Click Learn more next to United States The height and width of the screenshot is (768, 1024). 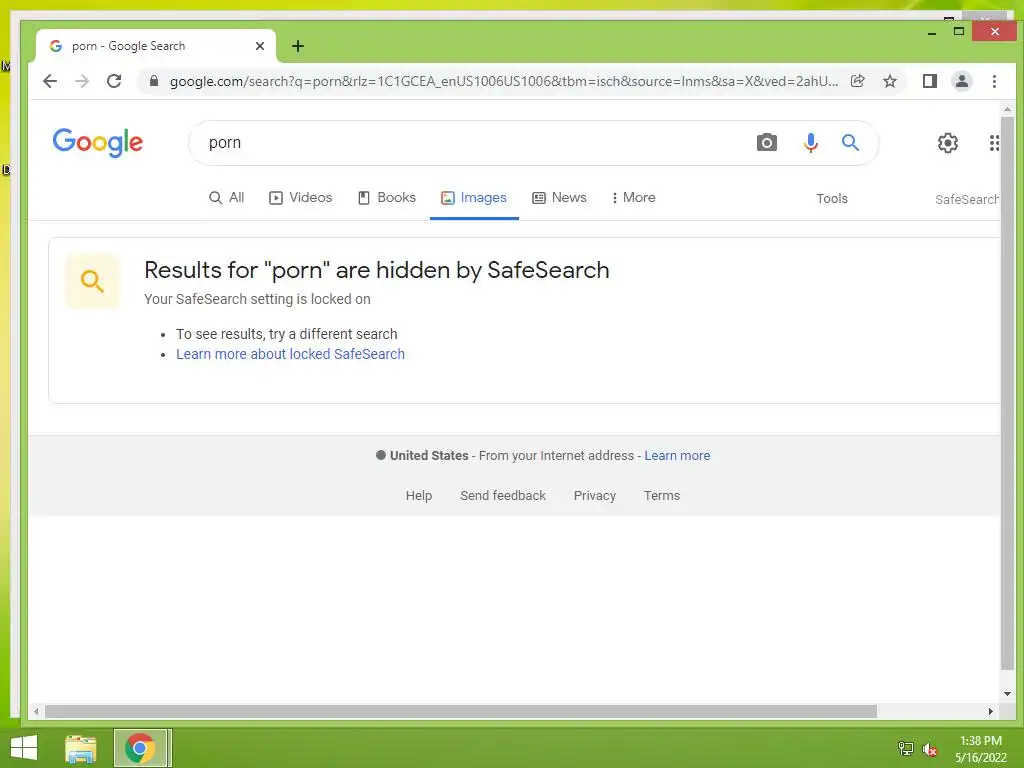677,455
